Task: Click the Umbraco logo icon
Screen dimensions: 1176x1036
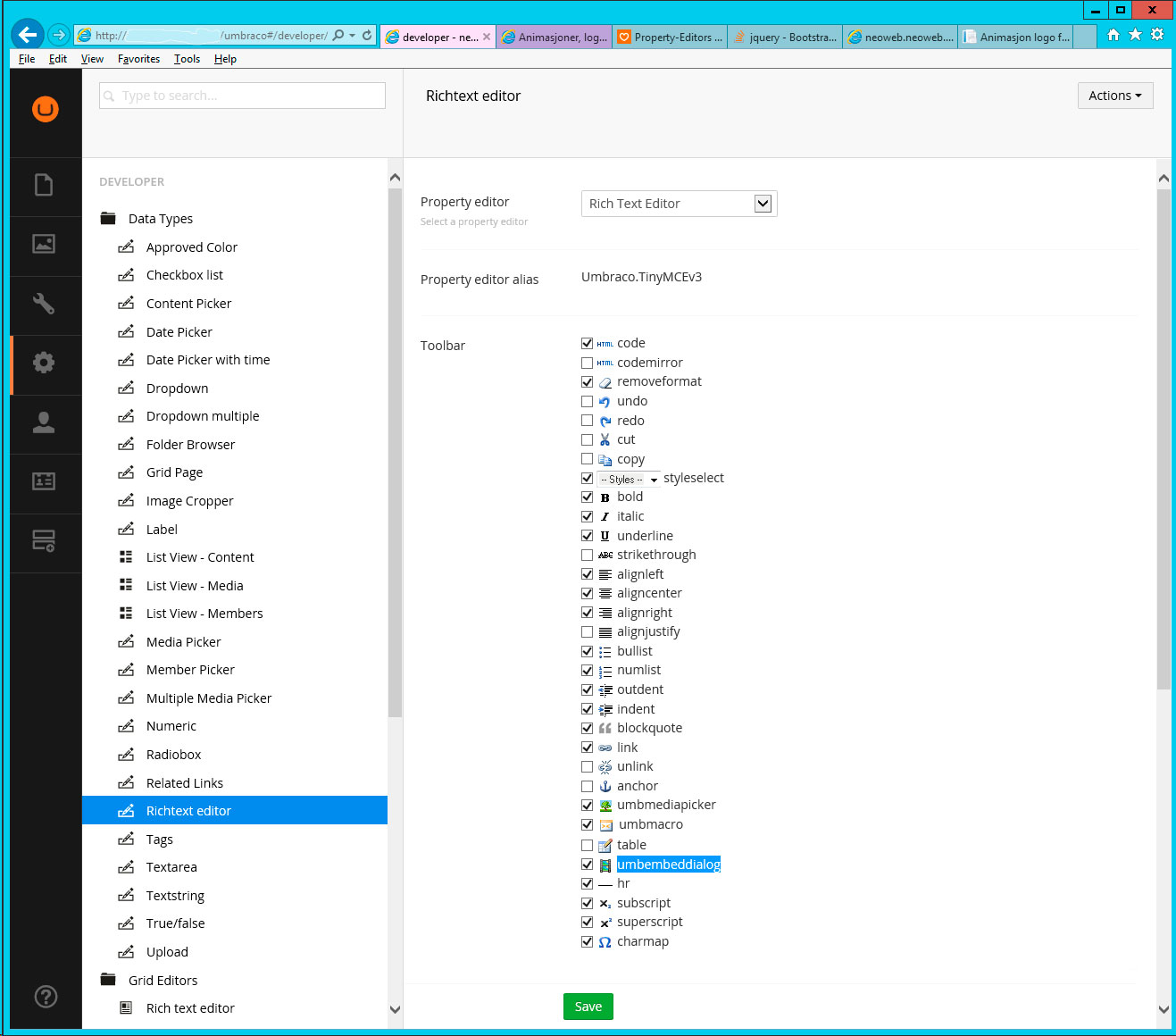Action: click(x=46, y=109)
